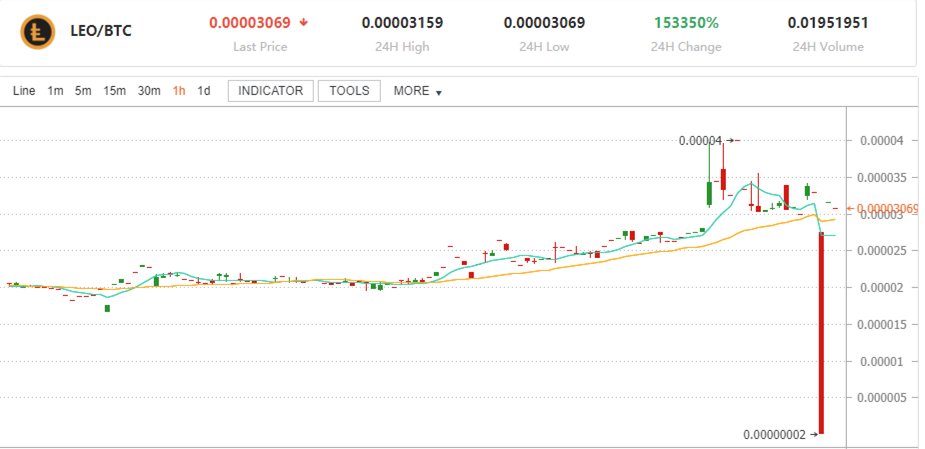
Task: Click the 0.000005 price axis label
Action: point(882,398)
